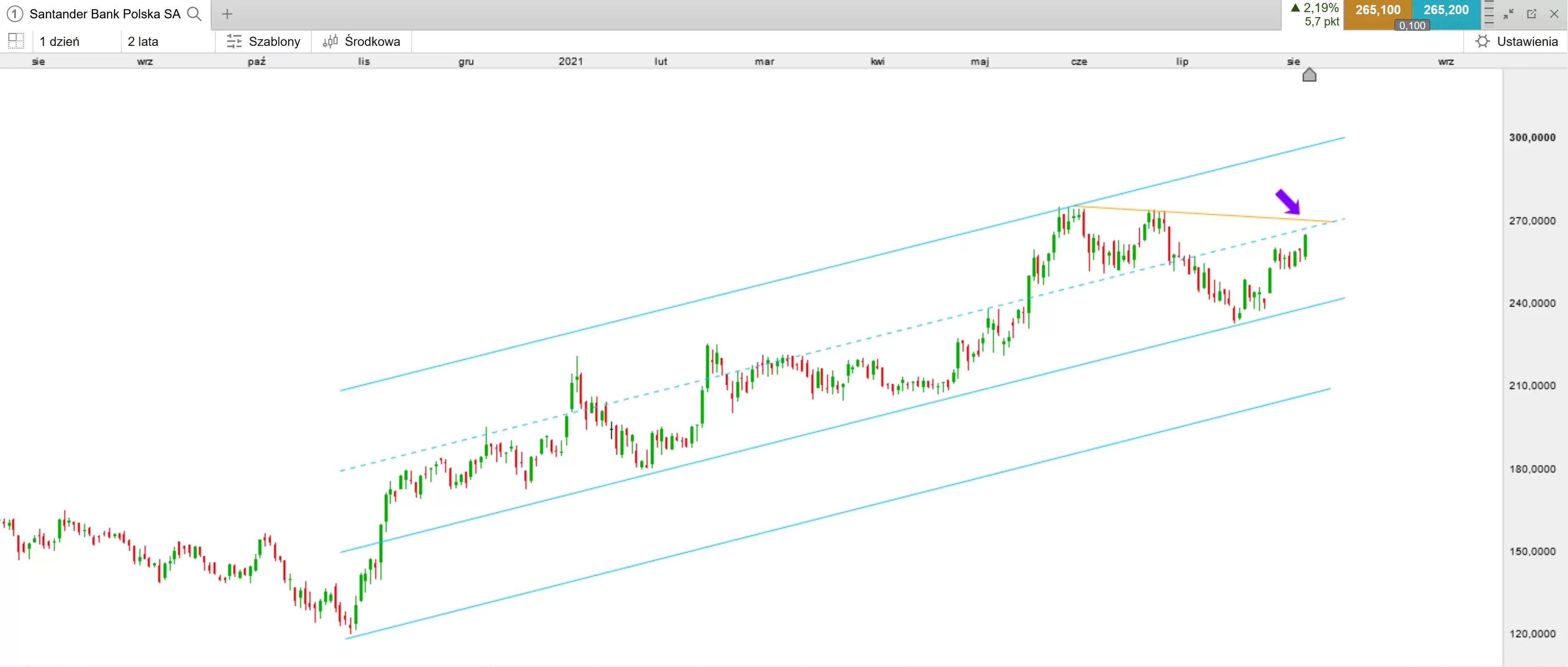Click the house marker on the time axis
Image resolution: width=1568 pixels, height=667 pixels.
(1309, 75)
